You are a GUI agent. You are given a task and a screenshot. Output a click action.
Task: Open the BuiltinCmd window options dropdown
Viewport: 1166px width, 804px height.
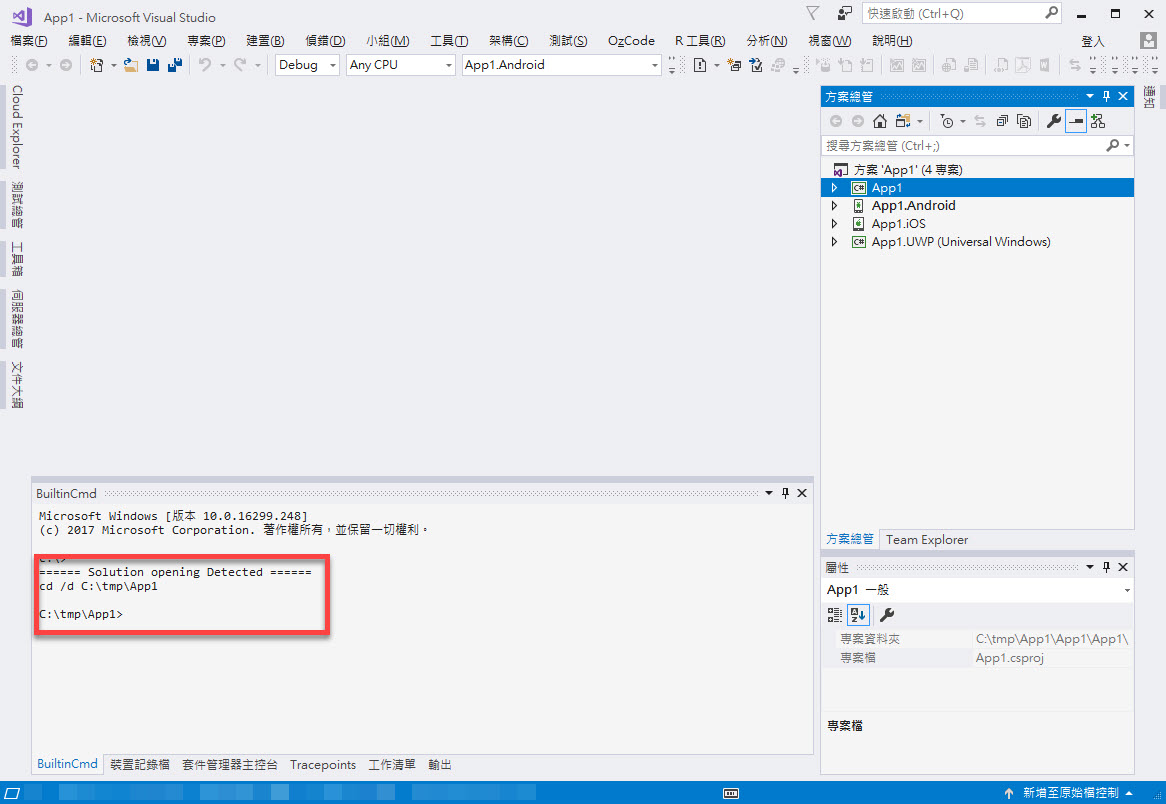tap(769, 493)
